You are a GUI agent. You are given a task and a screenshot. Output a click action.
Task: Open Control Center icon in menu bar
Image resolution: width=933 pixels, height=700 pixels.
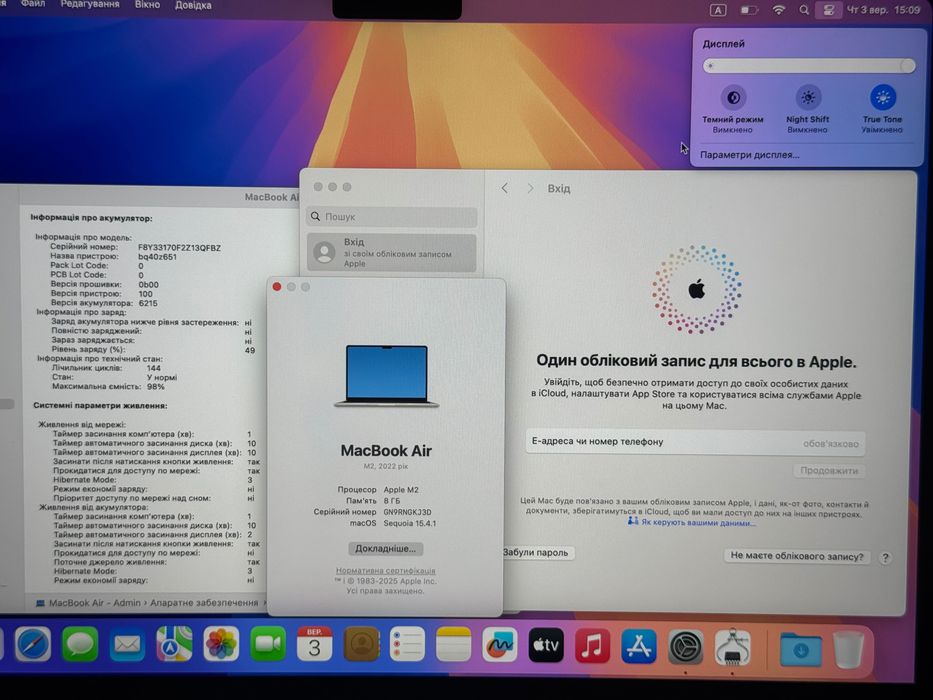click(x=828, y=10)
